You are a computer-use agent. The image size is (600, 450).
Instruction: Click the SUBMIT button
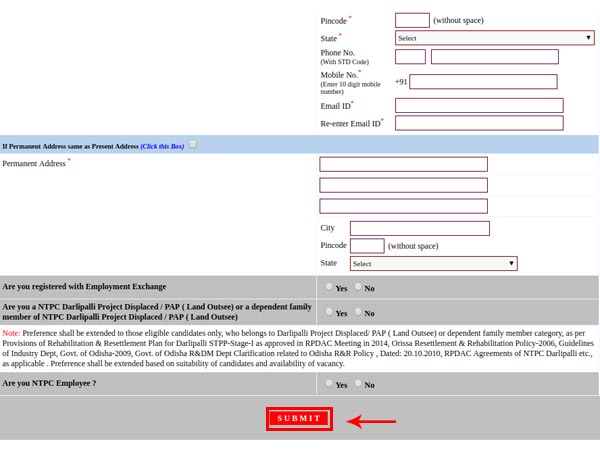click(x=299, y=418)
